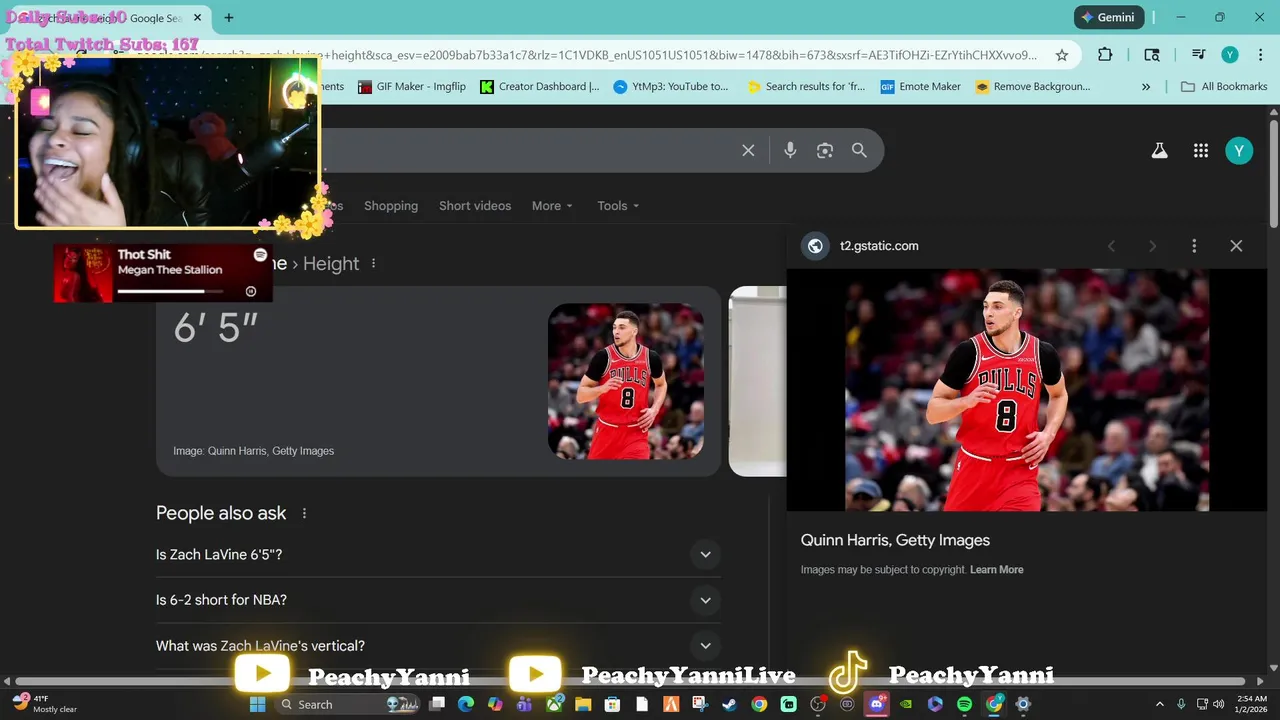Seek in the Thot Shit song progress bar
The image size is (1280, 720).
click(x=168, y=291)
